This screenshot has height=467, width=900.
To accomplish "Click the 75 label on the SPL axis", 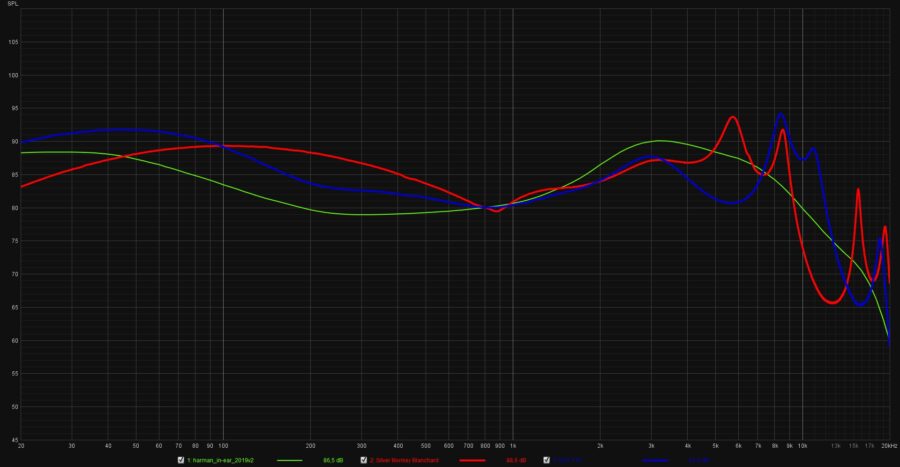I will 14,242.
